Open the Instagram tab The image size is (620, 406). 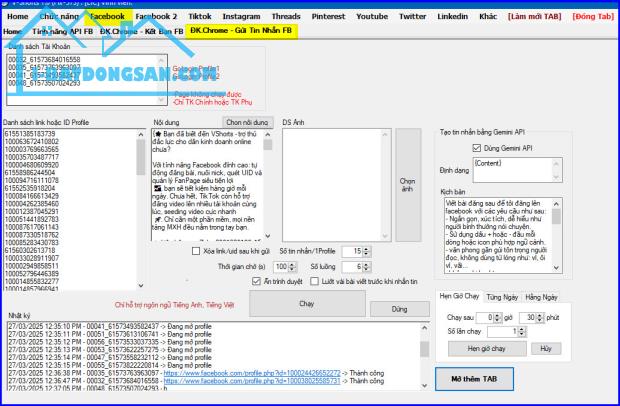pos(241,17)
